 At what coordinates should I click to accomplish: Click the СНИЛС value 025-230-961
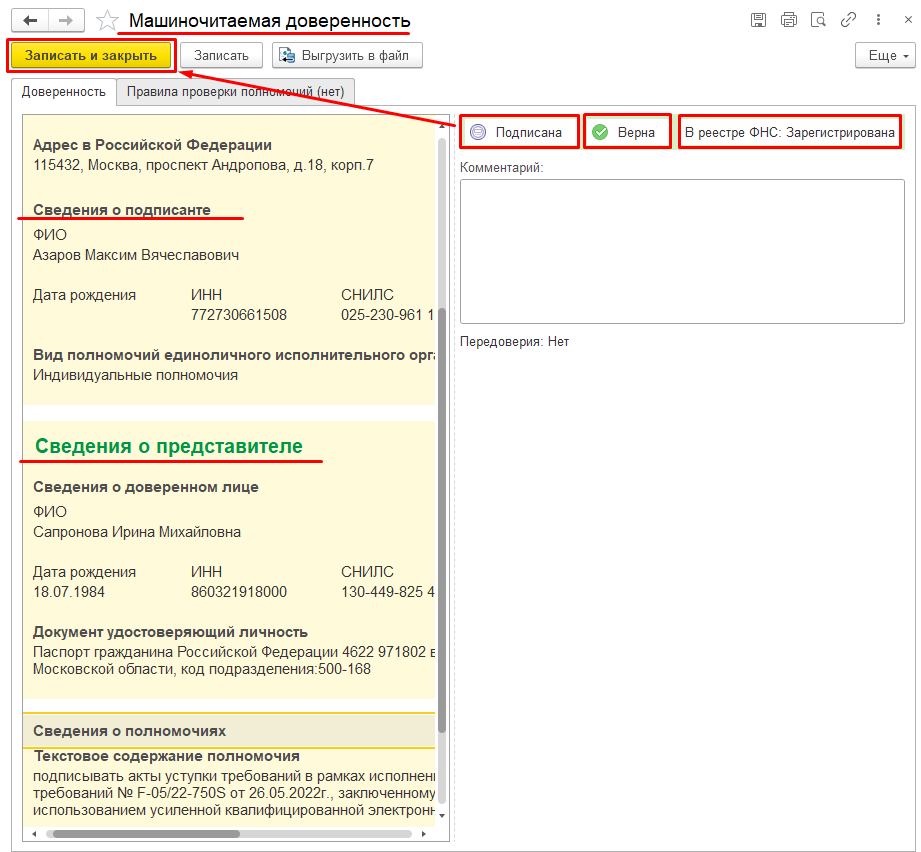click(387, 315)
